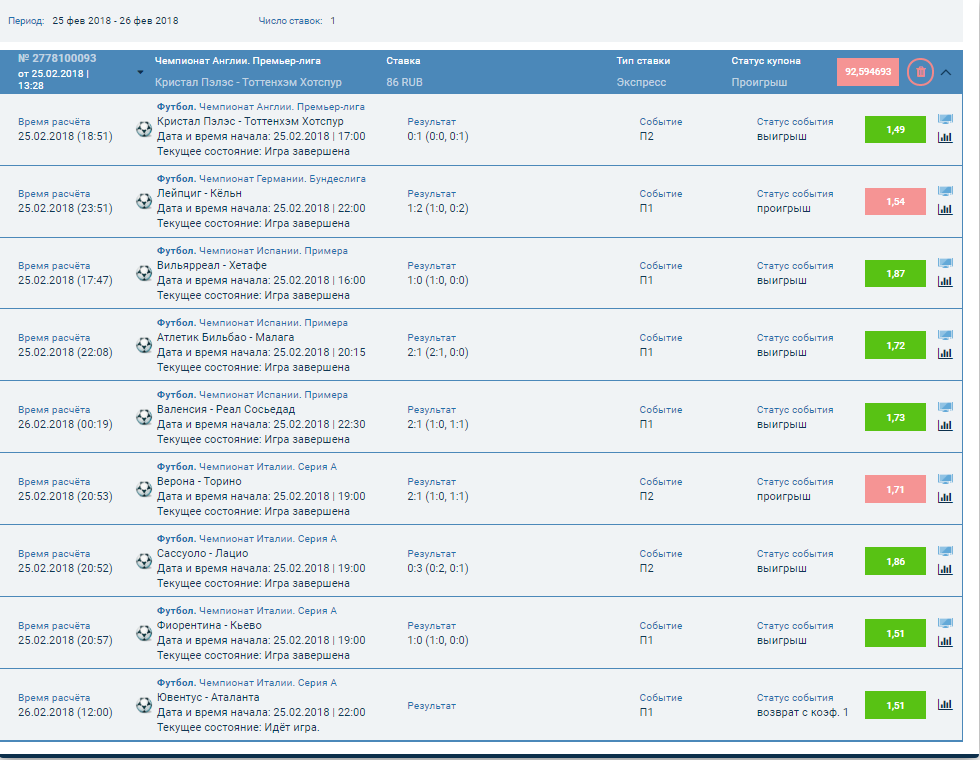Open dropdown arrow next to coupon date

click(140, 72)
